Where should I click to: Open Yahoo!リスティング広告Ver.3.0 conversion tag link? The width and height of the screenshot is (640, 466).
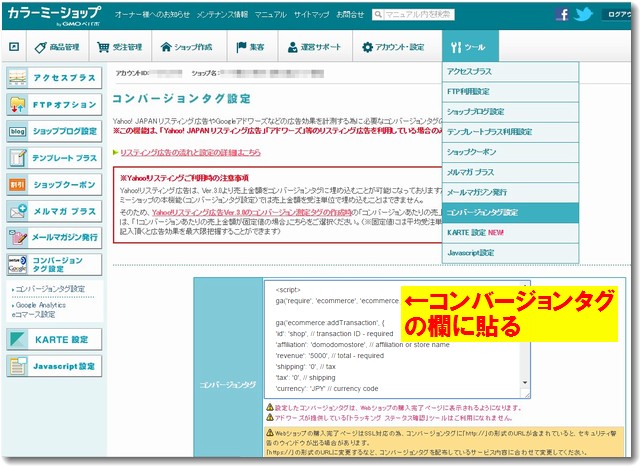[252, 213]
